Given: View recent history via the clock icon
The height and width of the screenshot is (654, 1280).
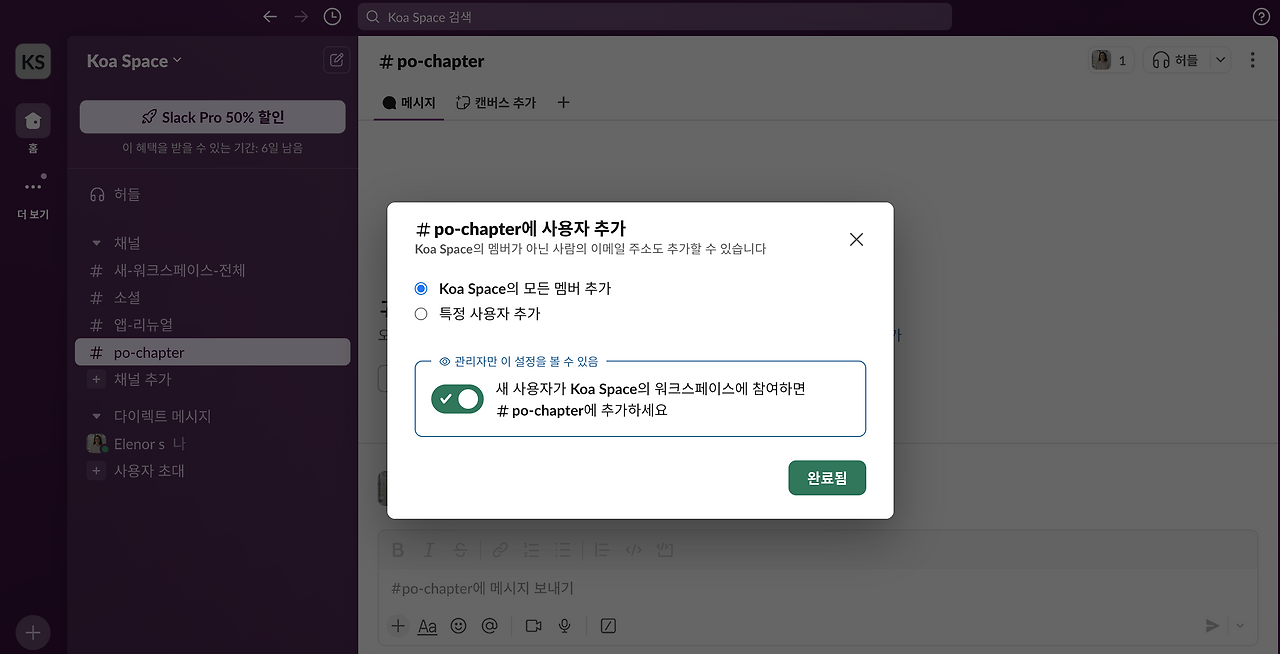Looking at the screenshot, I should pyautogui.click(x=332, y=16).
